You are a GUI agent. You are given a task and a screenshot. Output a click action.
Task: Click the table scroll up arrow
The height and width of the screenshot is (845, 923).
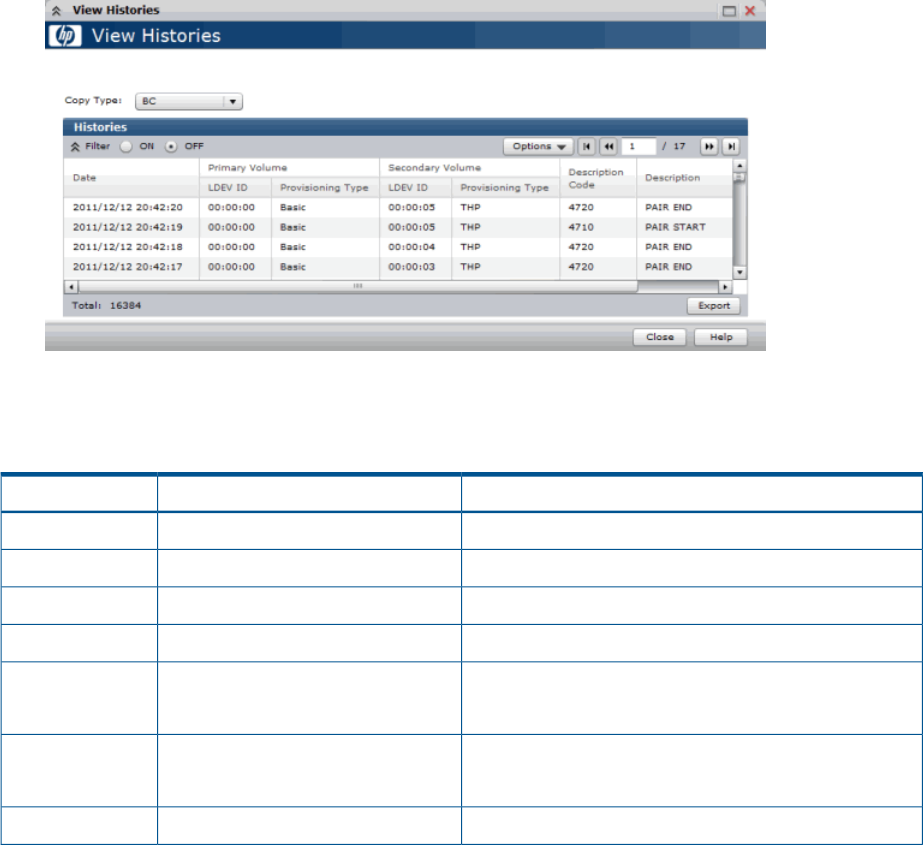tap(740, 165)
